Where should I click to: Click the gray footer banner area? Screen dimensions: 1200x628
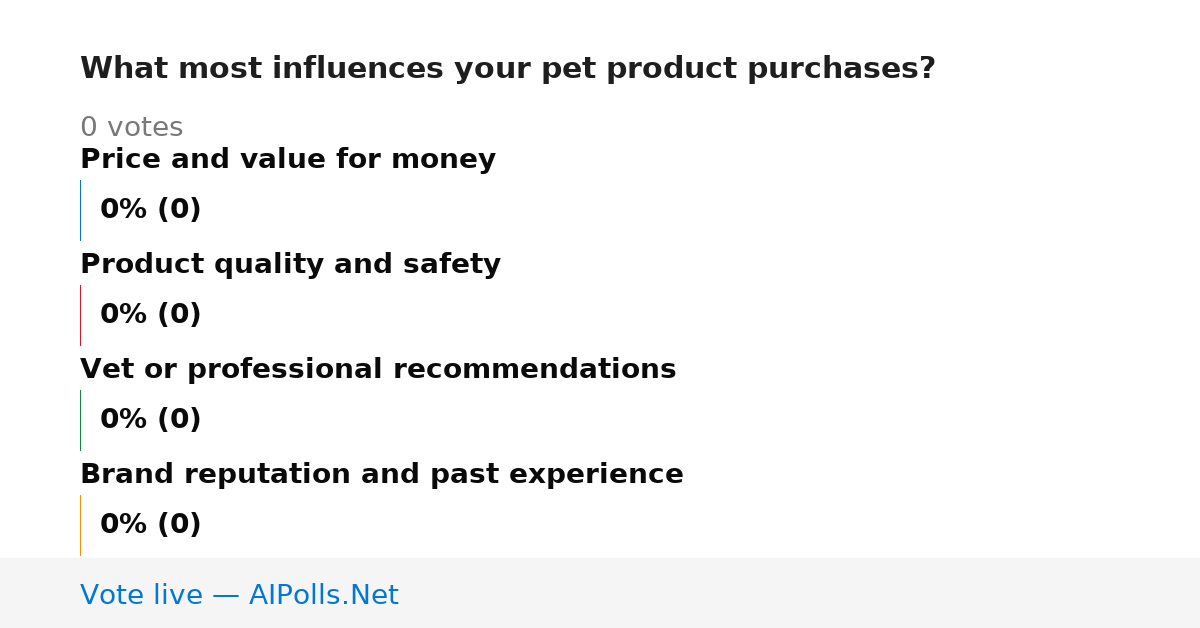pyautogui.click(x=600, y=593)
